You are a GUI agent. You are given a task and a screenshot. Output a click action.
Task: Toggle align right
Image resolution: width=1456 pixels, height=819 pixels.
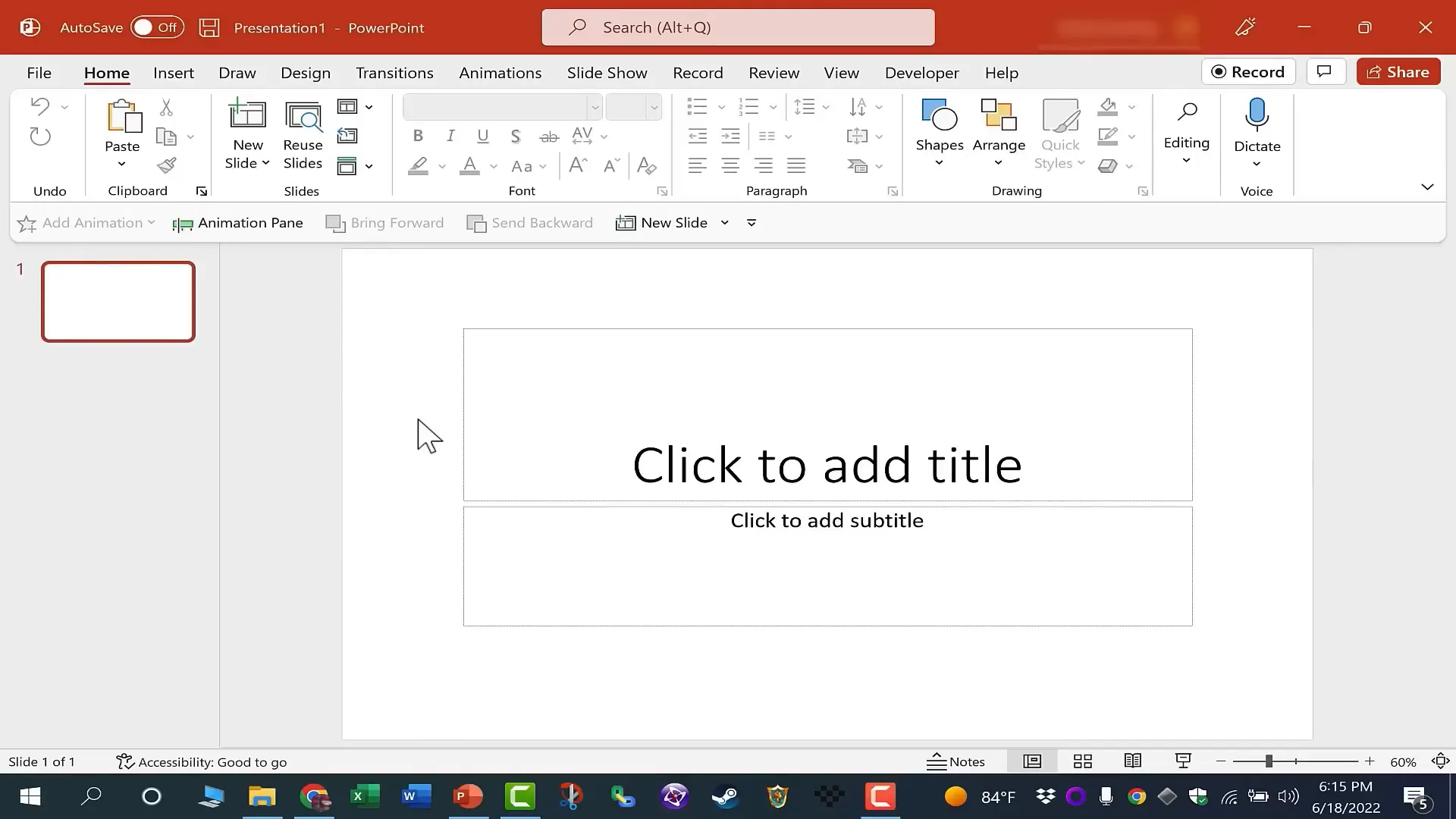pos(763,165)
